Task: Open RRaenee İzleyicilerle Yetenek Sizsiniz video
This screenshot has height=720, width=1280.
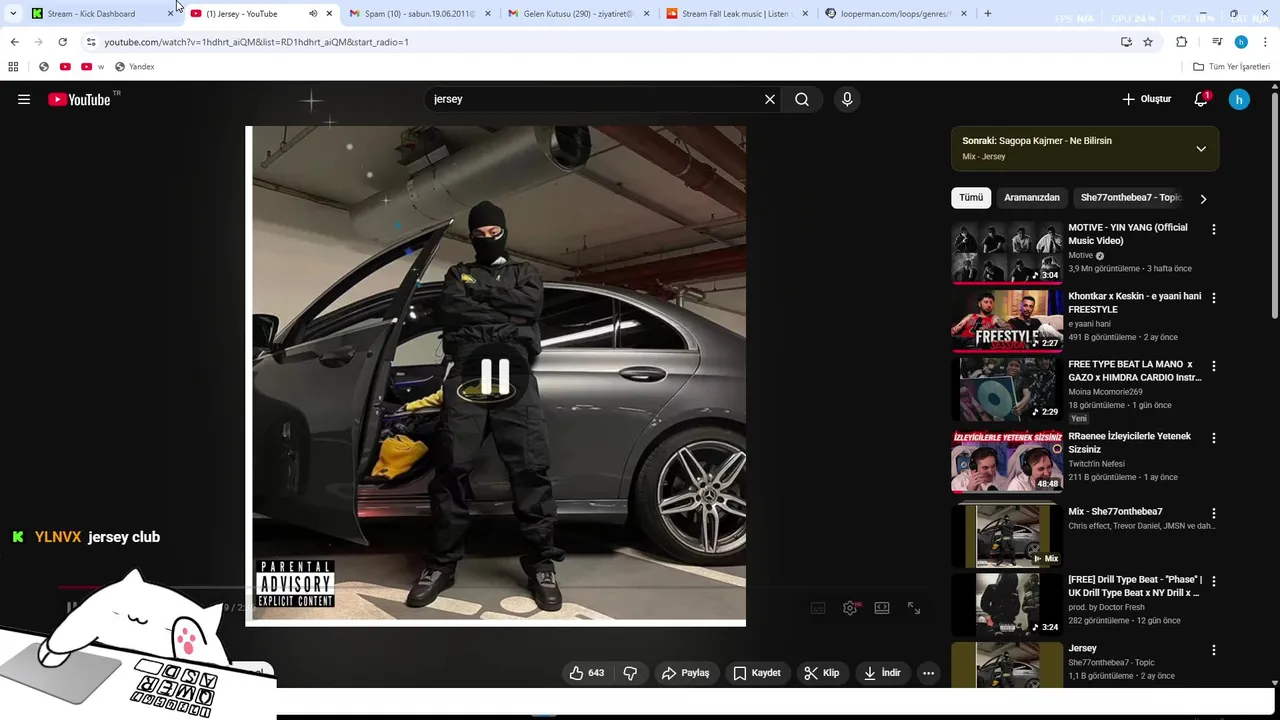Action: click(x=1130, y=443)
